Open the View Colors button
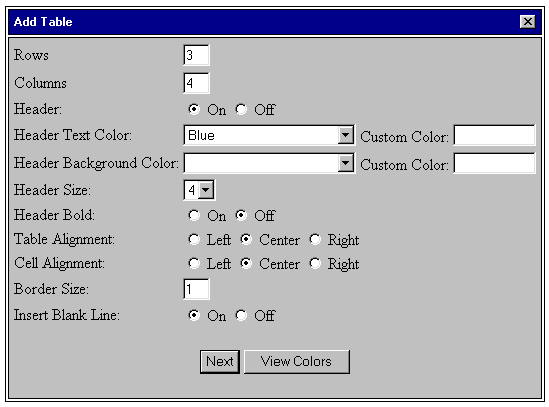549x407 pixels. click(x=297, y=361)
